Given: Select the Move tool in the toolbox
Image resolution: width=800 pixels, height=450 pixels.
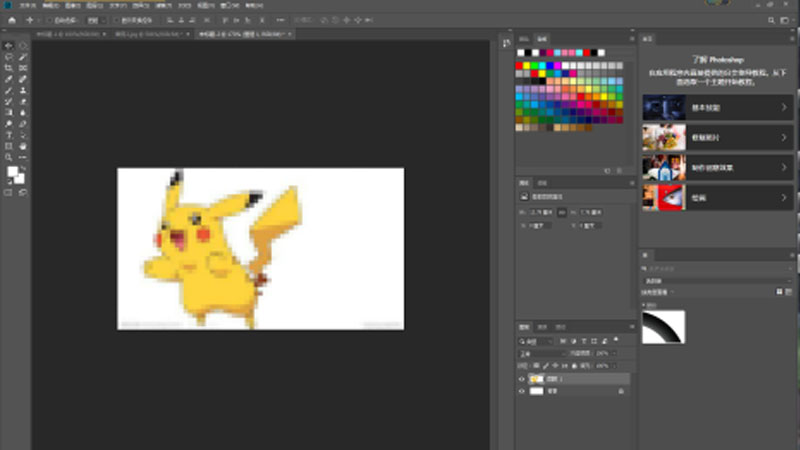Looking at the screenshot, I should click(9, 46).
